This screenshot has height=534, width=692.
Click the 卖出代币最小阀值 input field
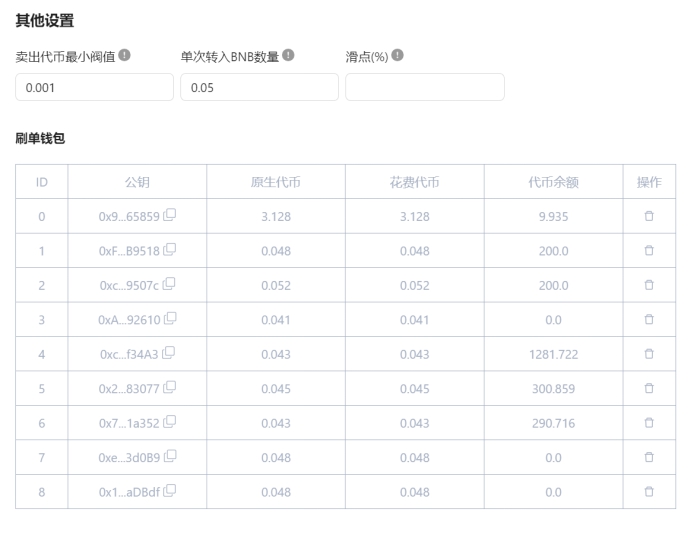94,87
